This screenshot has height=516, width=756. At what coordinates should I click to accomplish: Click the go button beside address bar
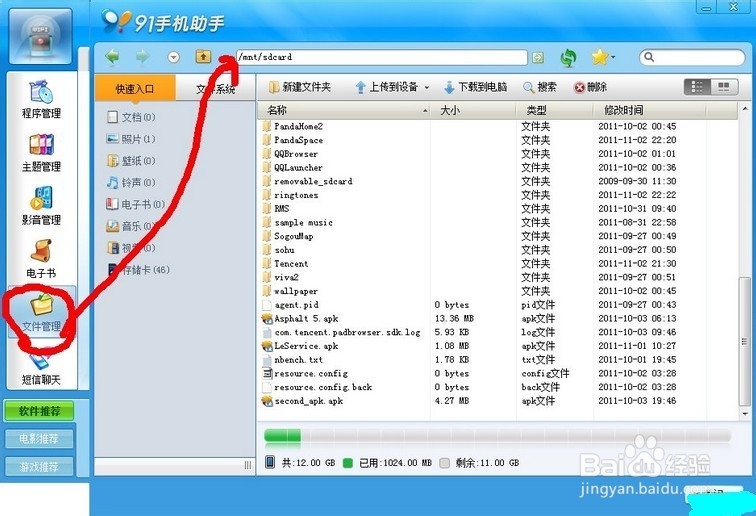[x=538, y=57]
